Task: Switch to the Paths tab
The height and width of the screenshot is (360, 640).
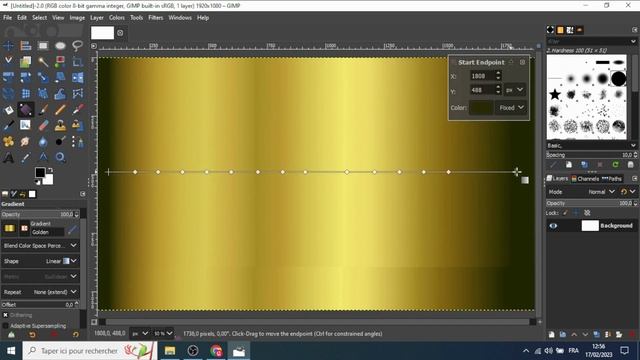Action: [x=612, y=179]
